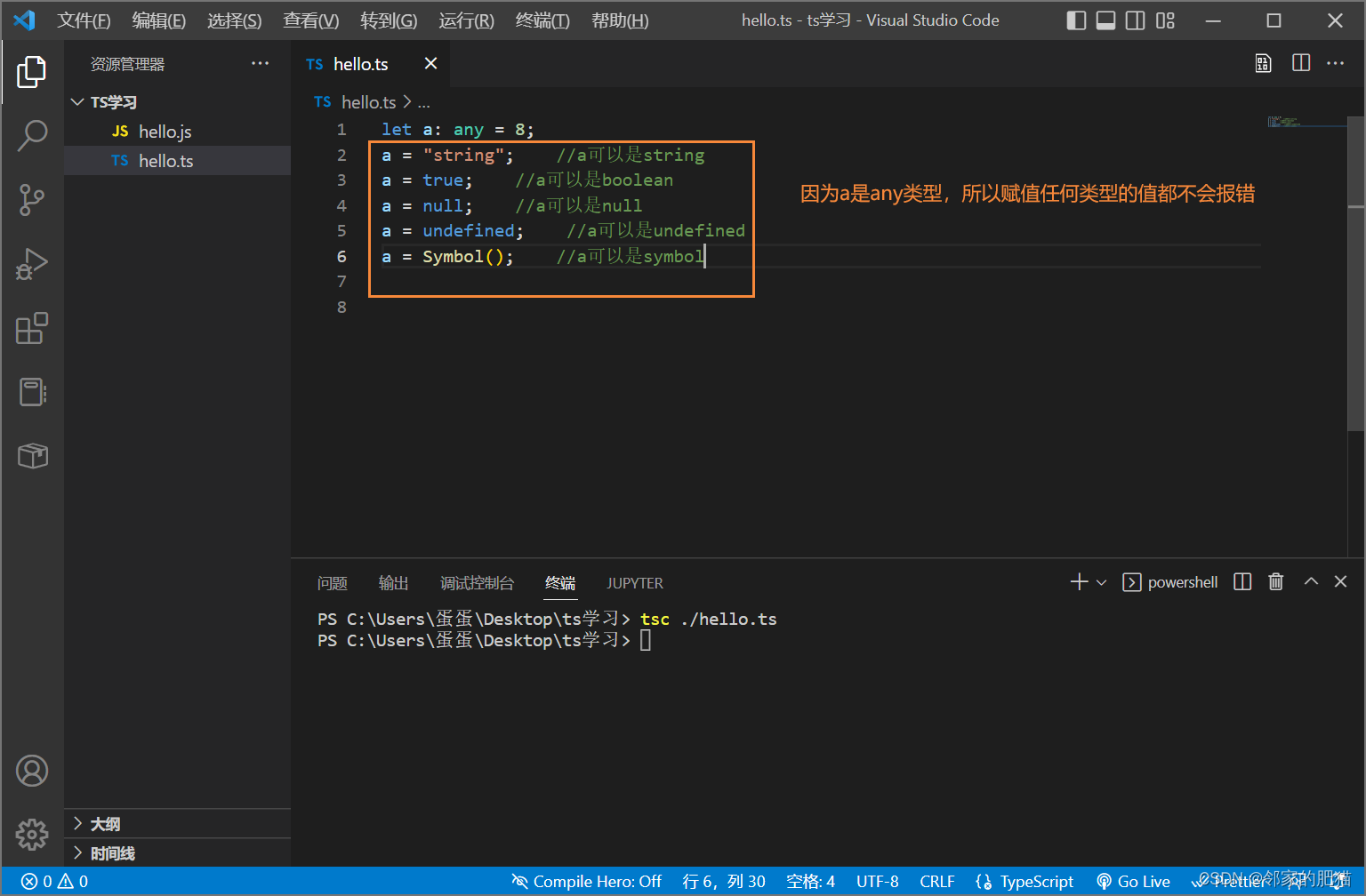Image resolution: width=1366 pixels, height=896 pixels.
Task: Create a new terminal with plus icon
Action: click(1079, 582)
